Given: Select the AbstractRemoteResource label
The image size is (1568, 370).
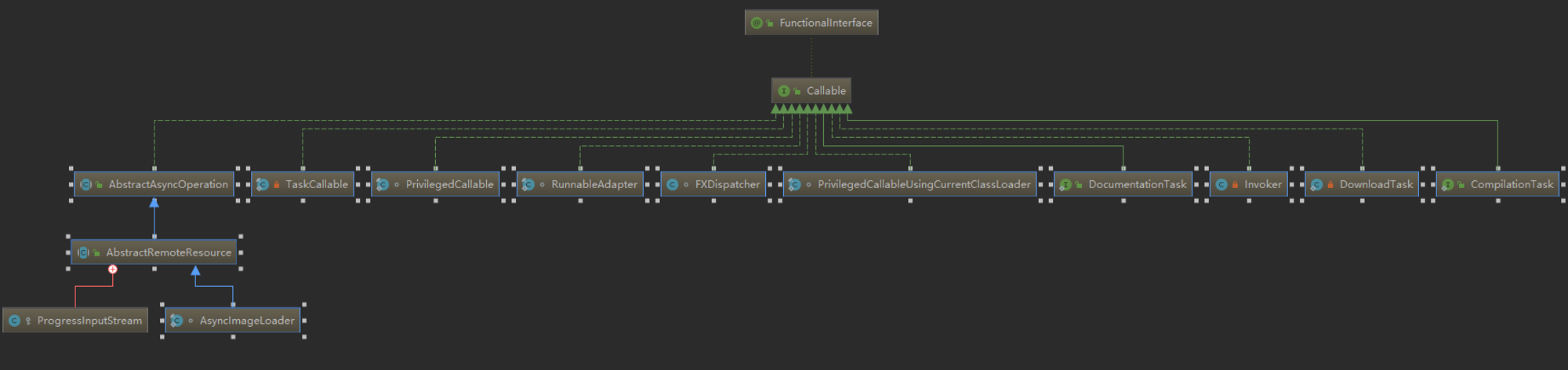Looking at the screenshot, I should [x=169, y=252].
